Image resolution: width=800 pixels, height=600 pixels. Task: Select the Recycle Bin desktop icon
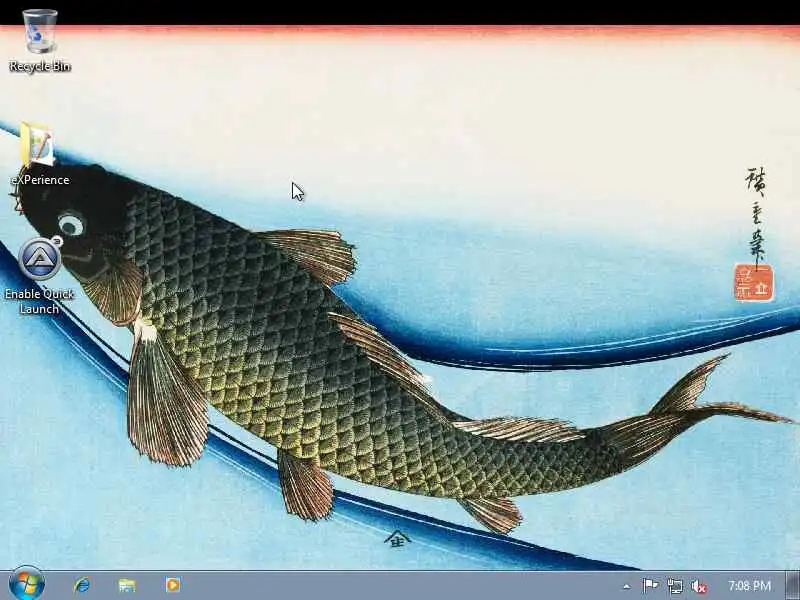click(x=40, y=31)
